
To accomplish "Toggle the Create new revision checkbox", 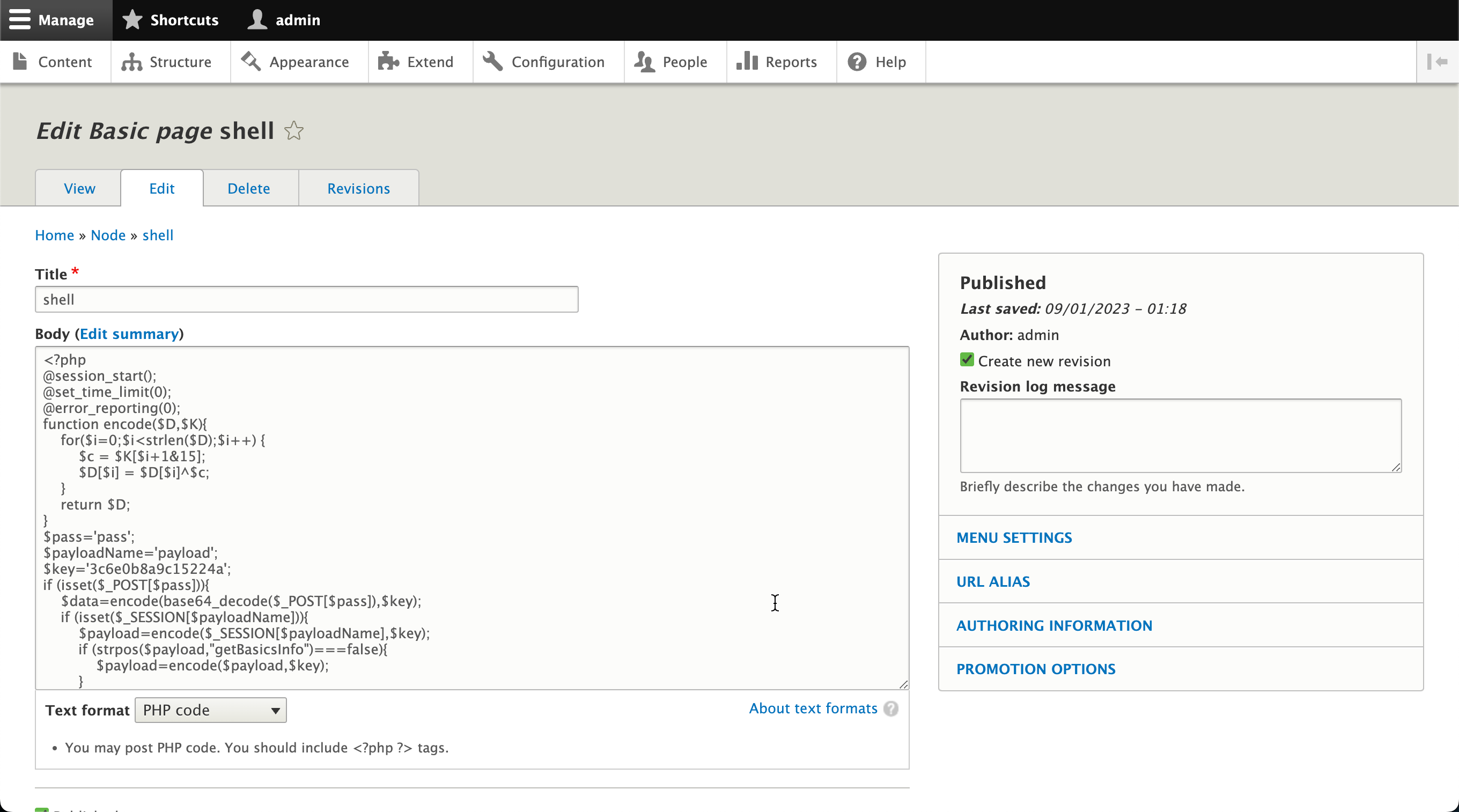I will click(x=967, y=360).
